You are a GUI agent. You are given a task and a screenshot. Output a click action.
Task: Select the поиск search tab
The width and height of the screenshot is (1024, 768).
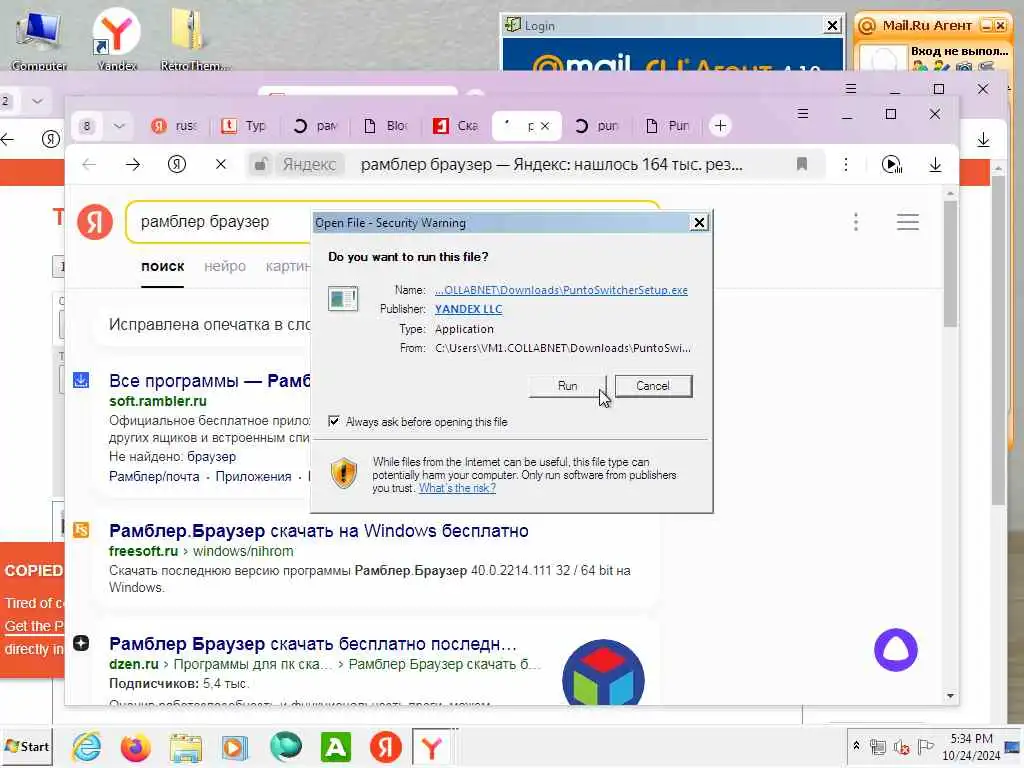pyautogui.click(x=163, y=266)
